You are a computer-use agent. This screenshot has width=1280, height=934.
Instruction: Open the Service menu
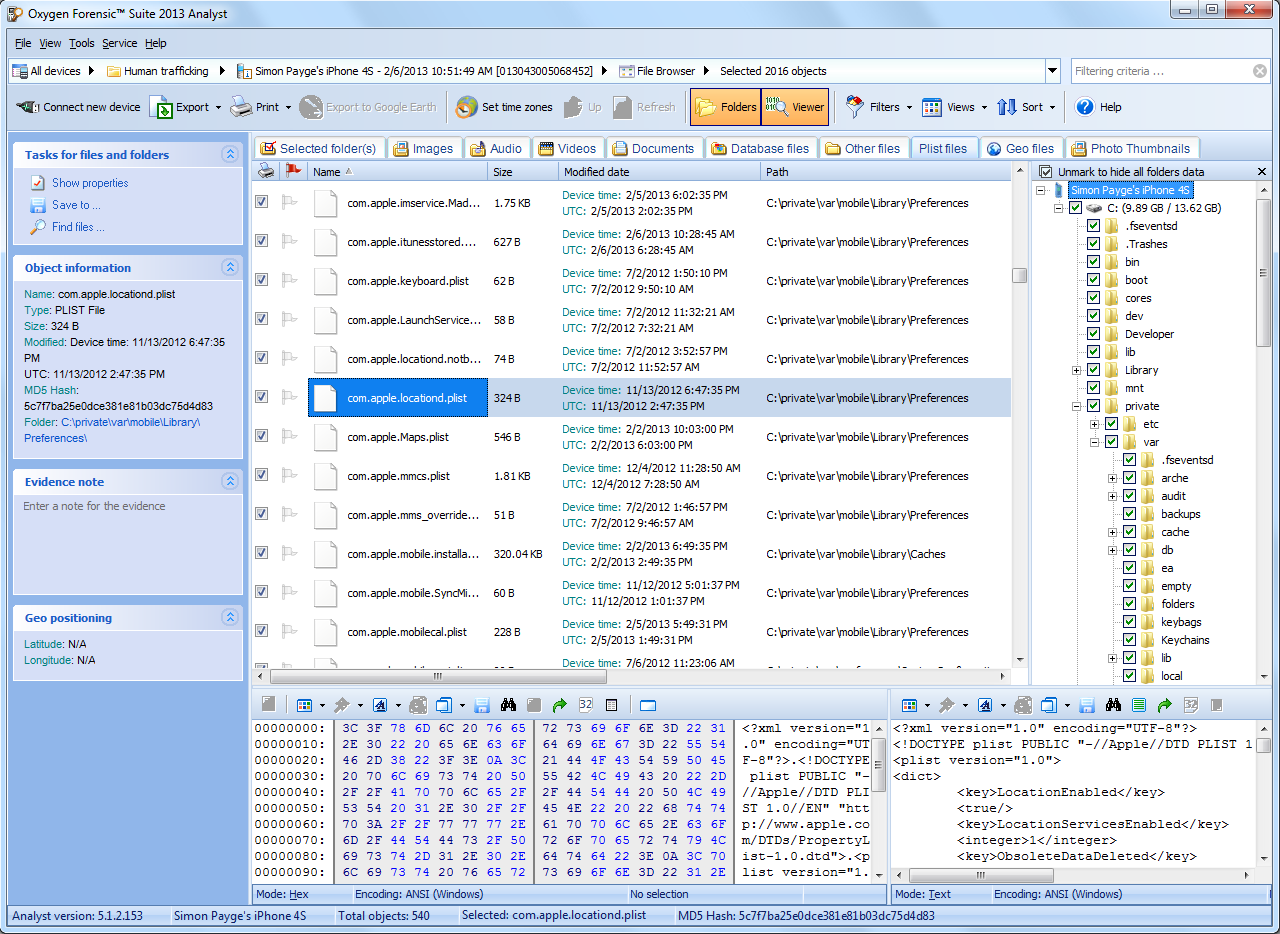click(x=120, y=43)
